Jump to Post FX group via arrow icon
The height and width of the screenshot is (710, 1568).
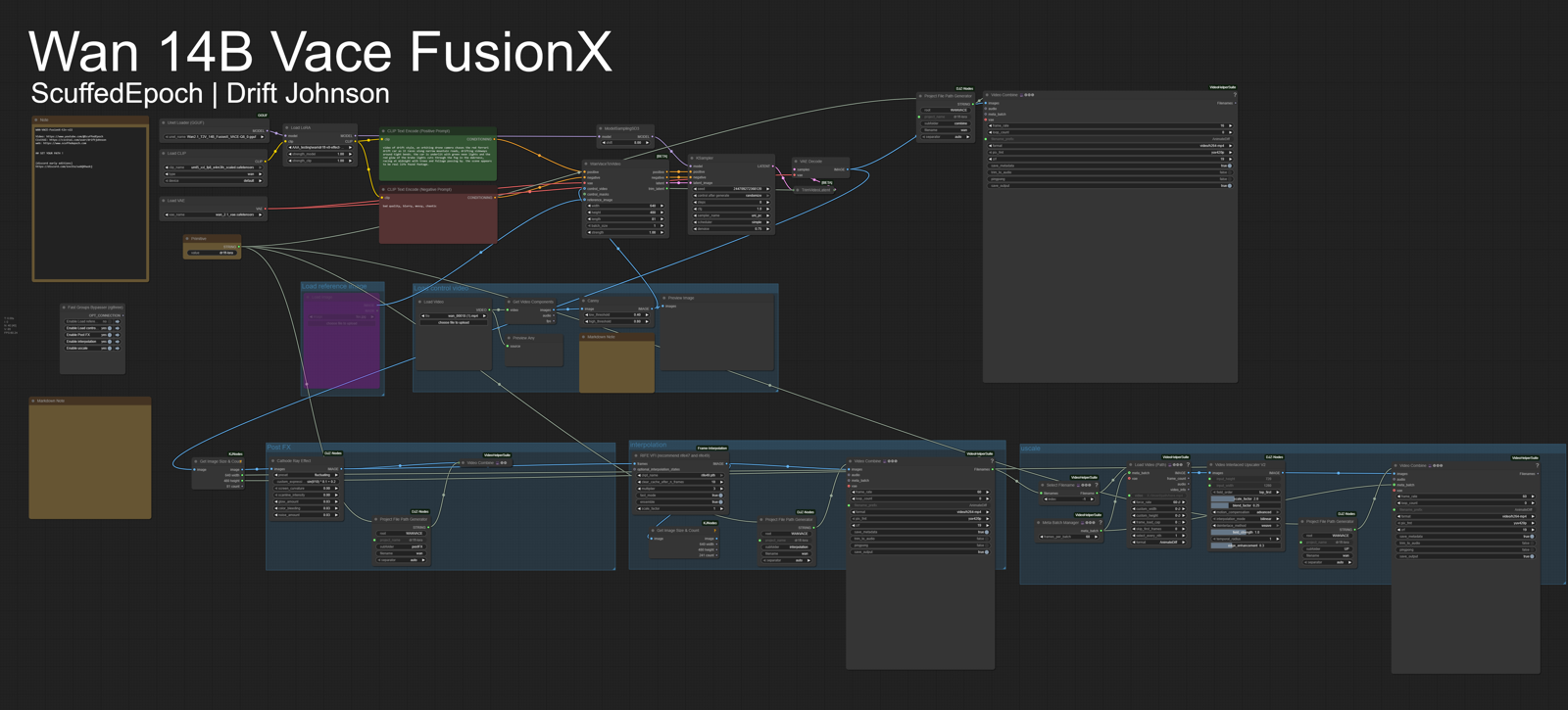pos(118,335)
